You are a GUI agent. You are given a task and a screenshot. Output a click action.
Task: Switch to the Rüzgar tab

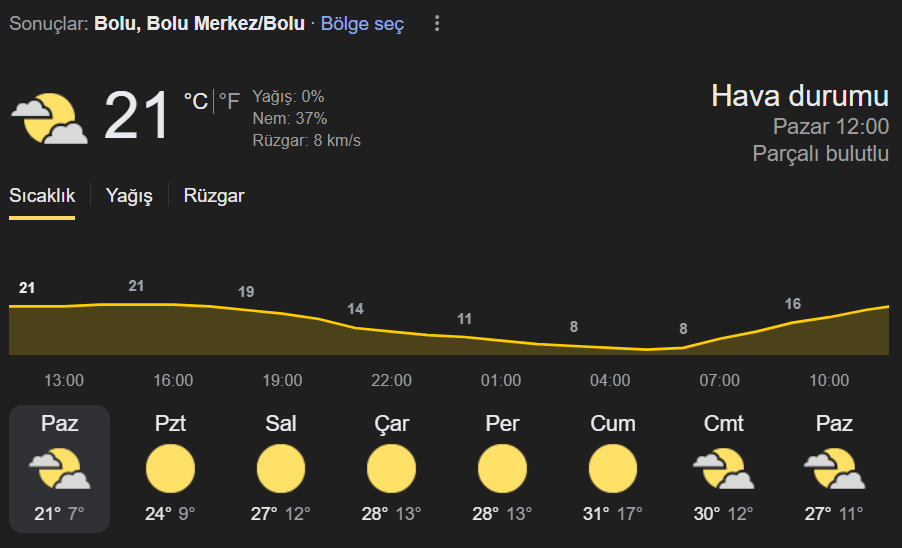(x=214, y=196)
